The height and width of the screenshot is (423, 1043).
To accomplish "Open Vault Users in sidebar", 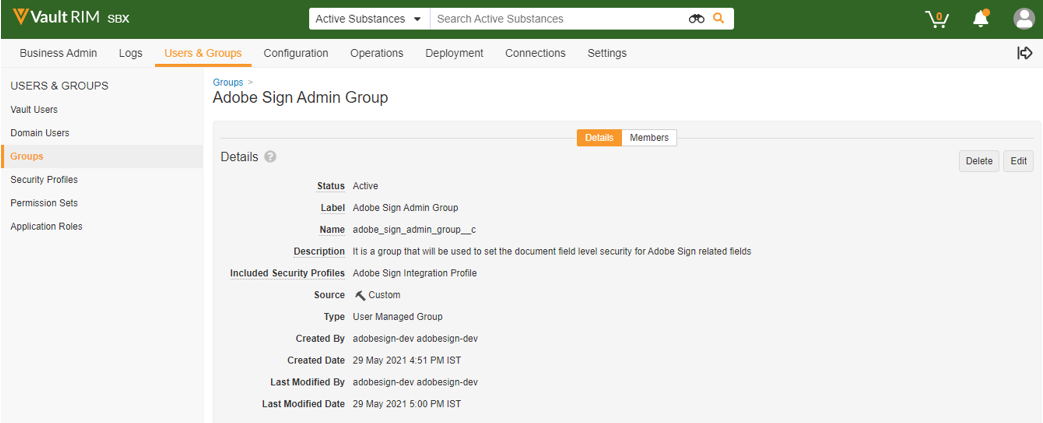I will (34, 109).
